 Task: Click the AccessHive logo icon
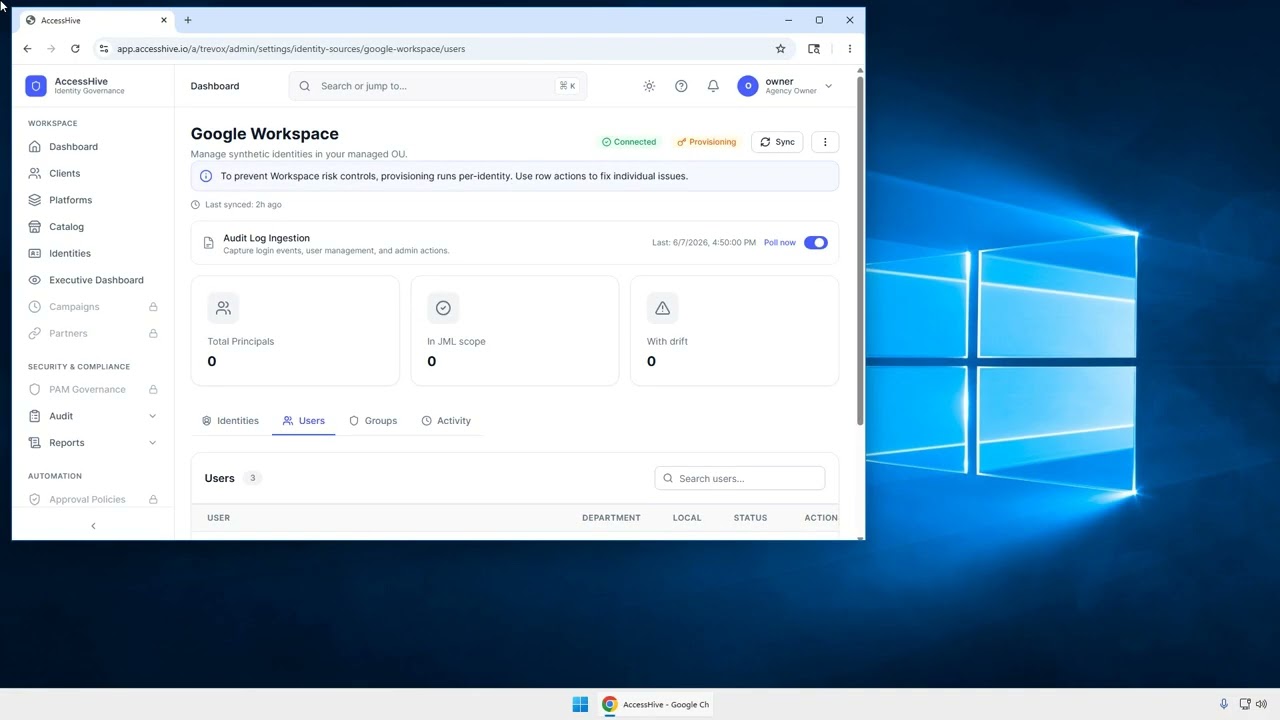tap(36, 86)
